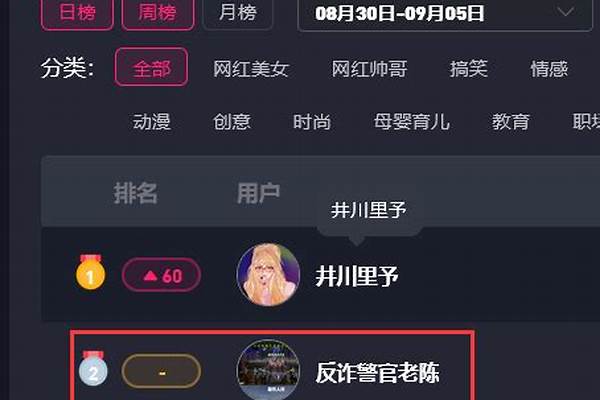Open 反诈警官老陈 avatar picture
The image size is (600, 400).
[x=268, y=370]
